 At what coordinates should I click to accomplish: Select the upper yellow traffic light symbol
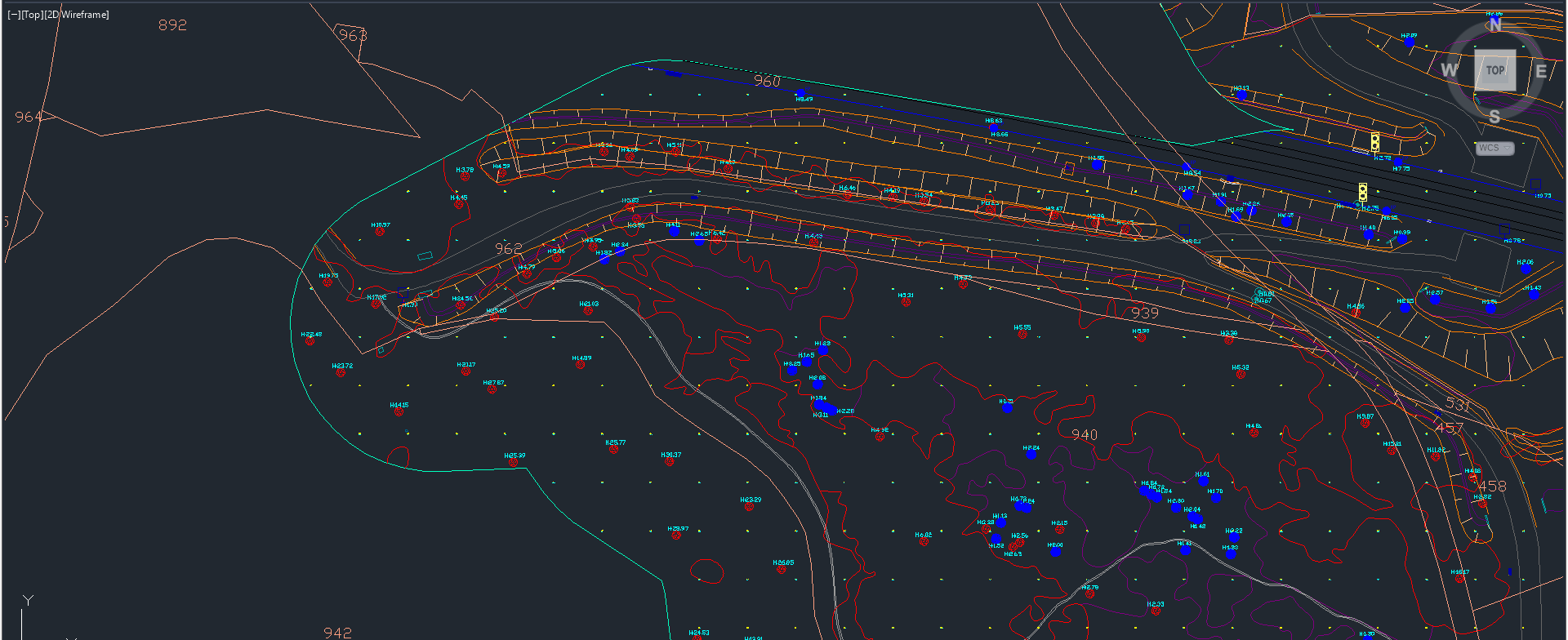(x=1375, y=142)
